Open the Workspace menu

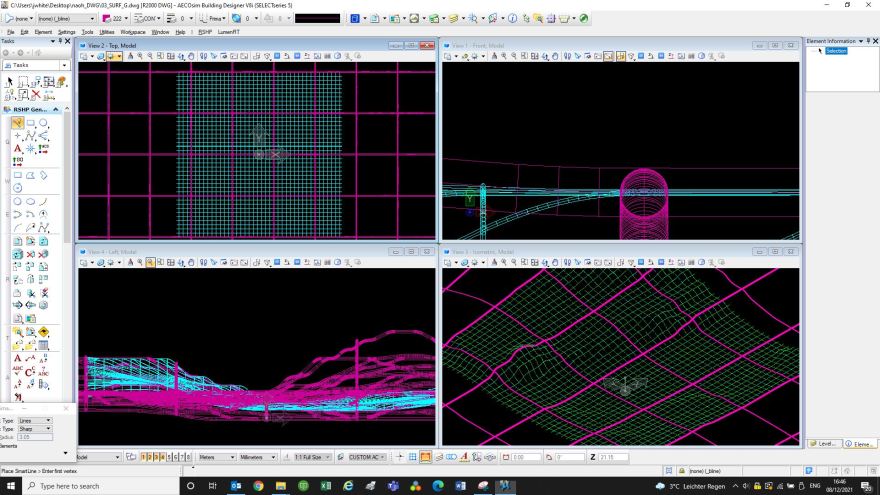pos(132,32)
